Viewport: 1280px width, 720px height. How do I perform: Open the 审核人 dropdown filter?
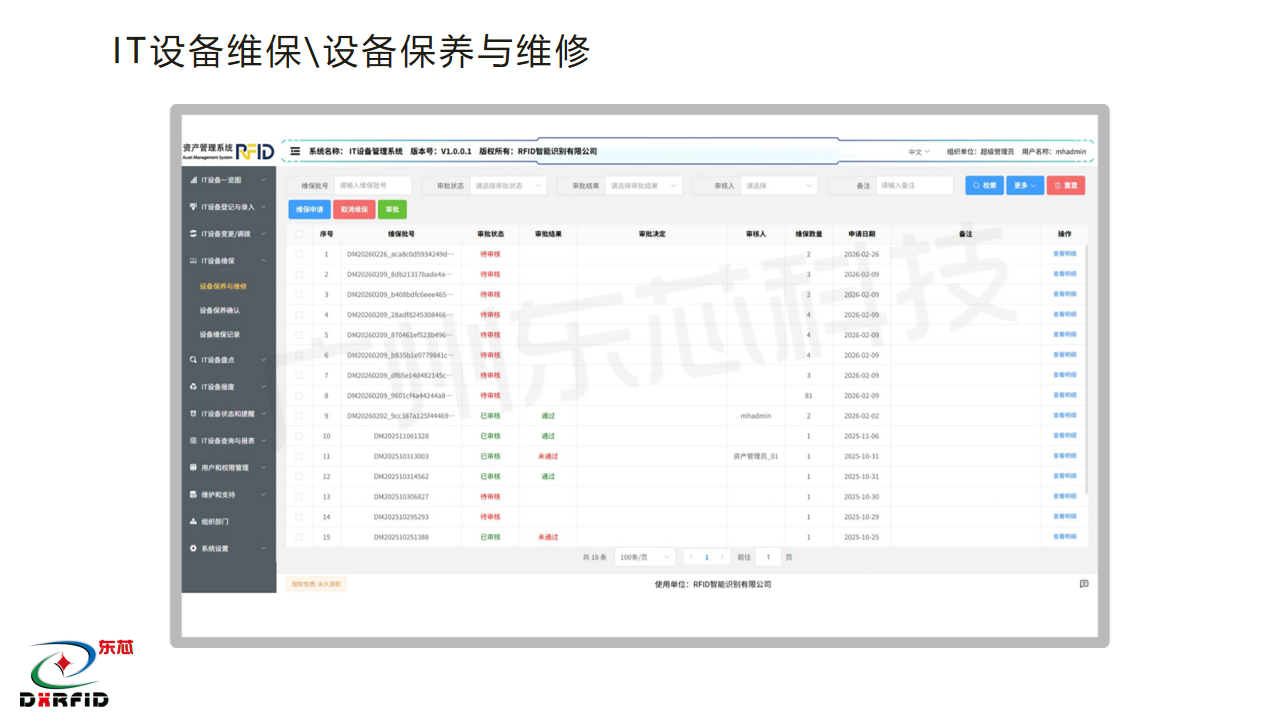coord(779,185)
